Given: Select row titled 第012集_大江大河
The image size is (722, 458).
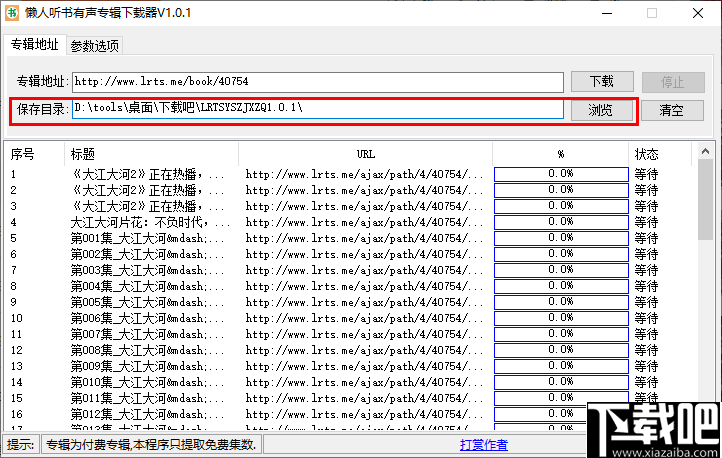Looking at the screenshot, I should pyautogui.click(x=147, y=414).
